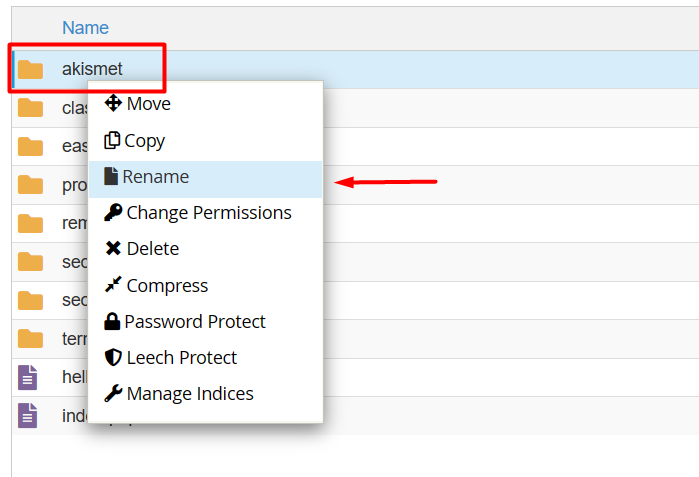Click the Manage Indices wrench icon
This screenshot has width=699, height=477.
(x=113, y=394)
